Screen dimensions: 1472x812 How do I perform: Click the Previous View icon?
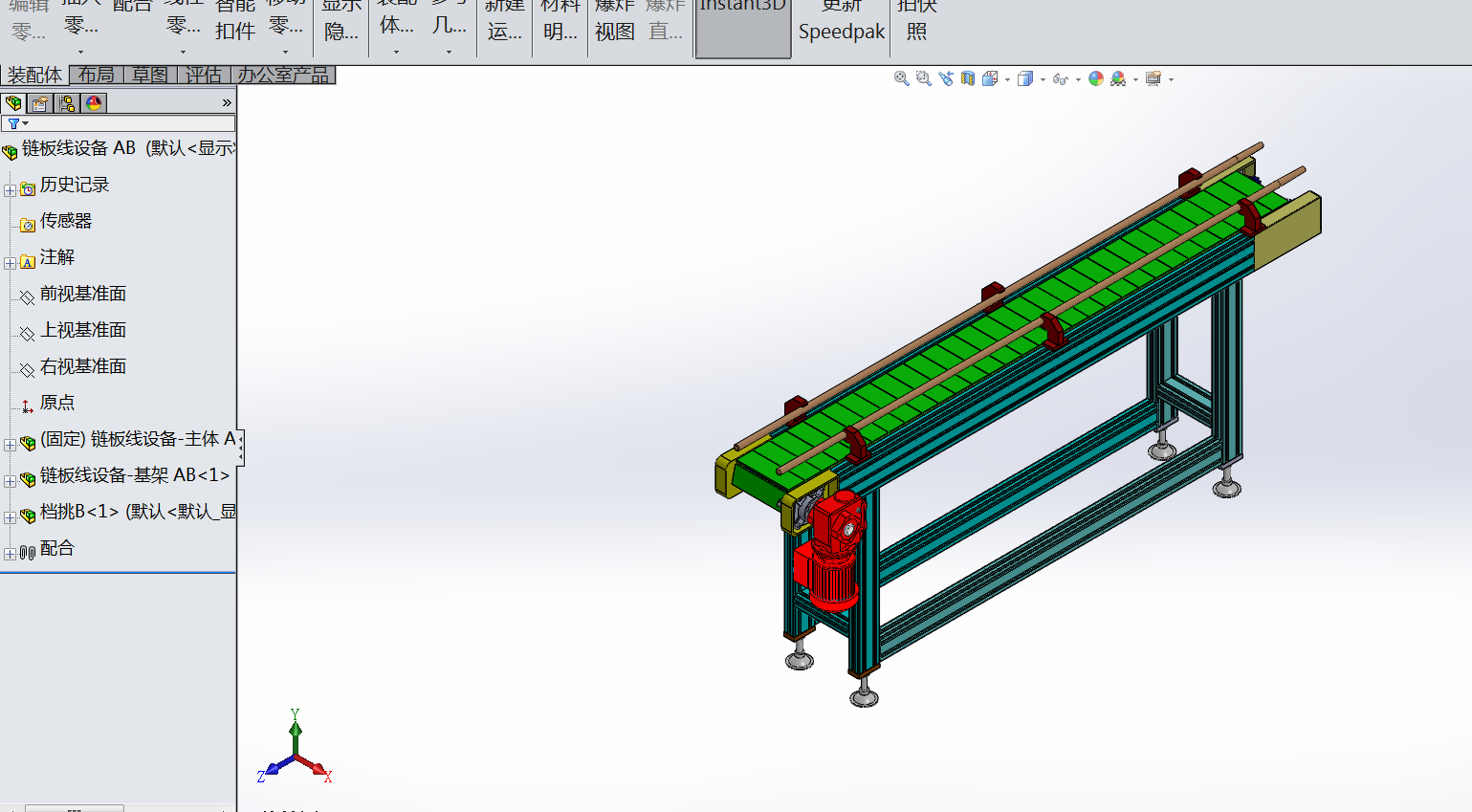(946, 78)
